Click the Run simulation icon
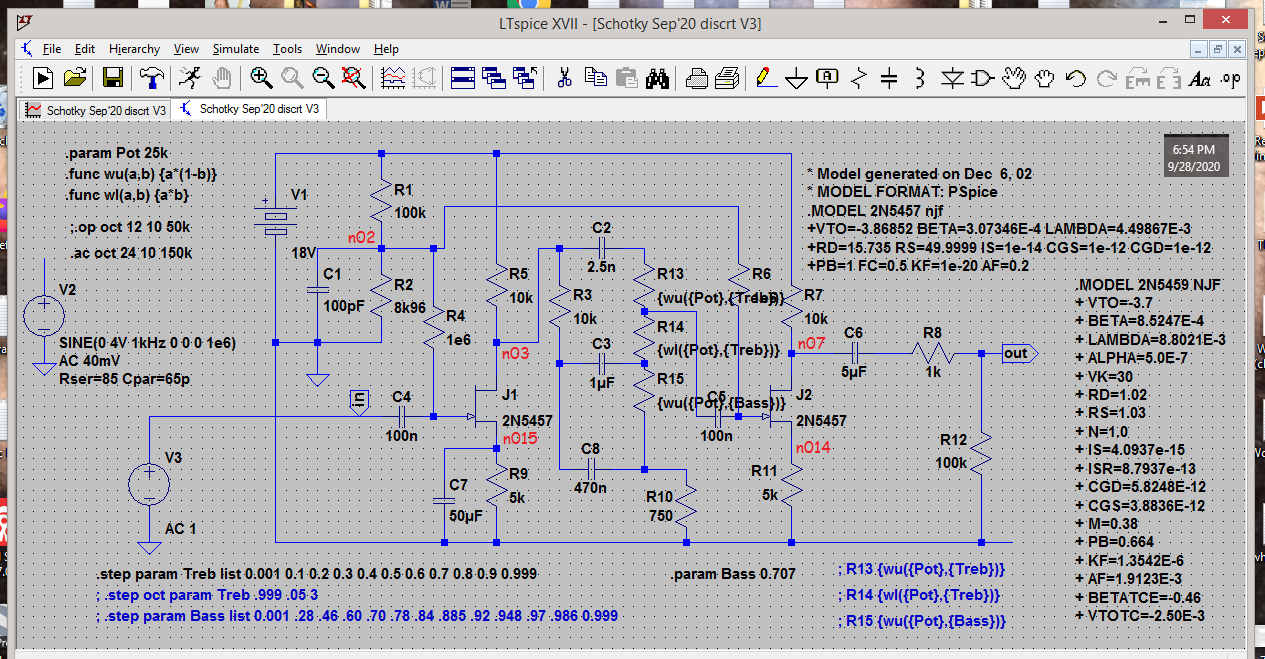The image size is (1265, 659). (43, 77)
